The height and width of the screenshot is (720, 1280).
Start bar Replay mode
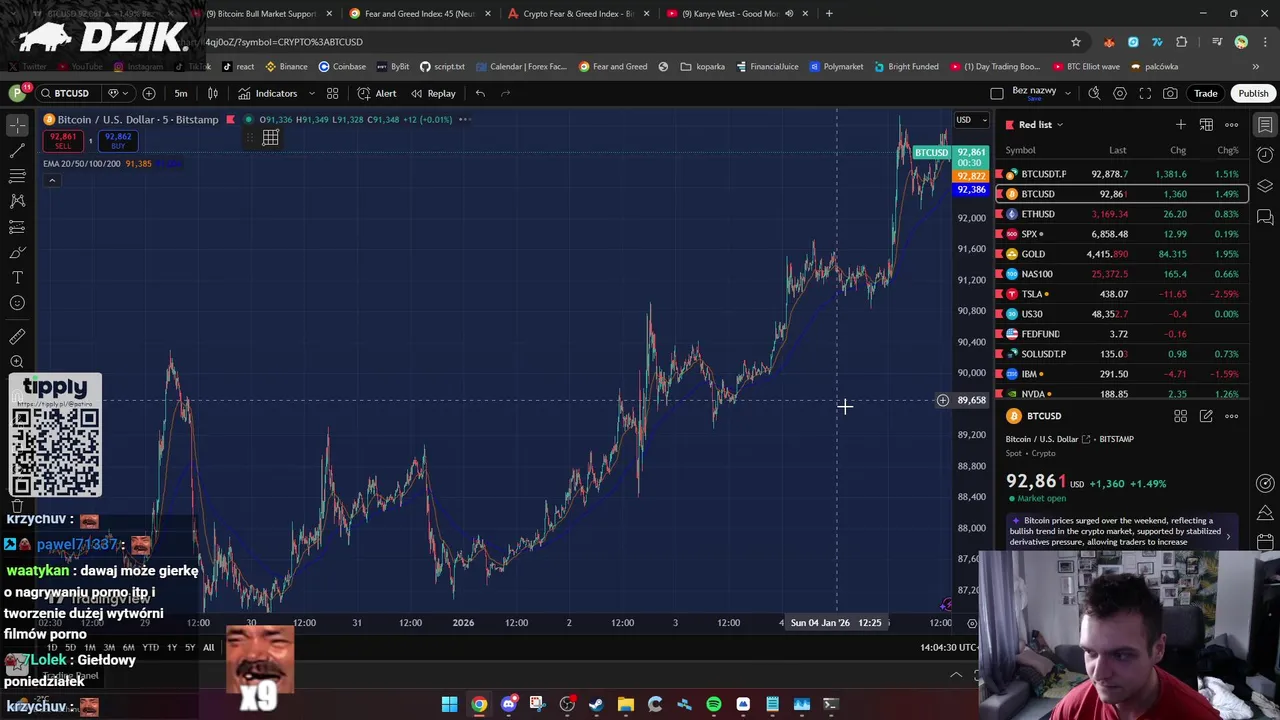click(432, 93)
